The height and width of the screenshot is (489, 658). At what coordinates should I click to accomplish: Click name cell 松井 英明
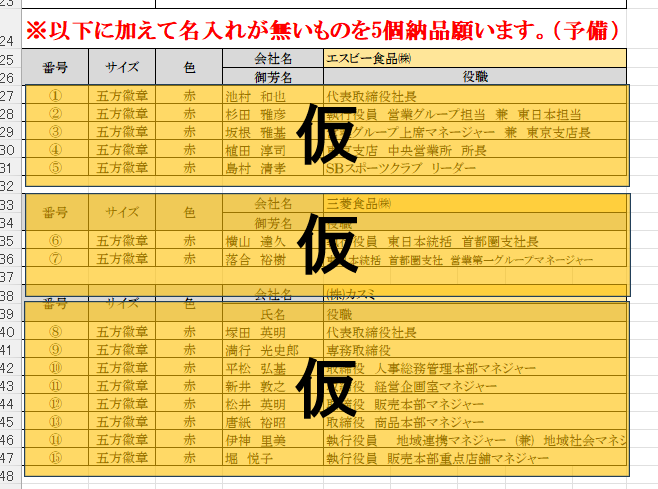coord(273,404)
